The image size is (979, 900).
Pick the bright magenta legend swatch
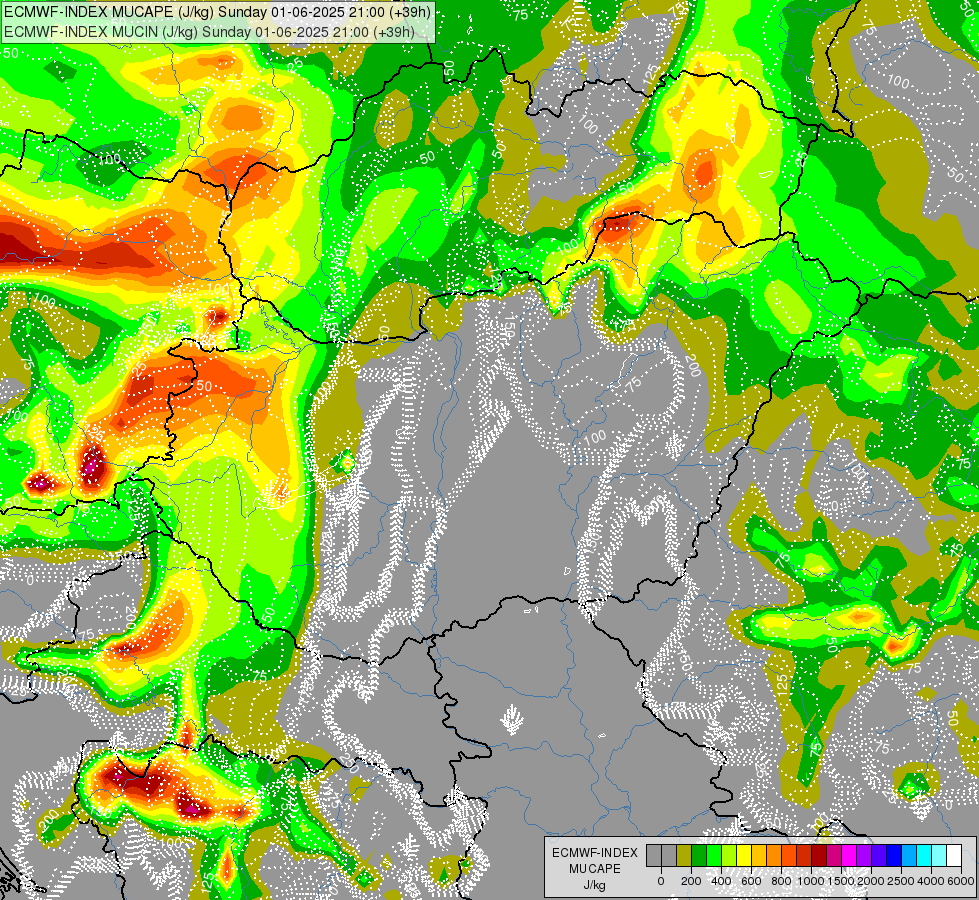click(849, 855)
